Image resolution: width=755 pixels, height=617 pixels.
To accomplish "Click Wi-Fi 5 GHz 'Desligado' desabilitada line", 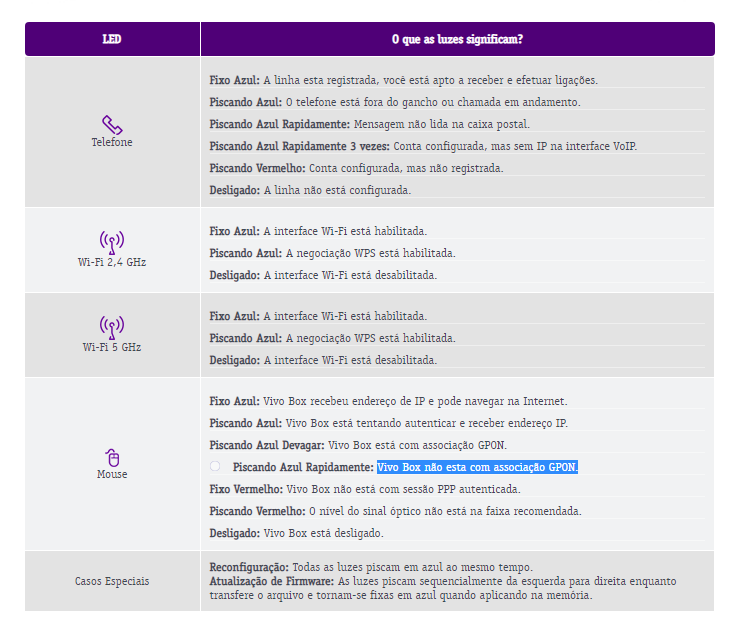I will 323,360.
